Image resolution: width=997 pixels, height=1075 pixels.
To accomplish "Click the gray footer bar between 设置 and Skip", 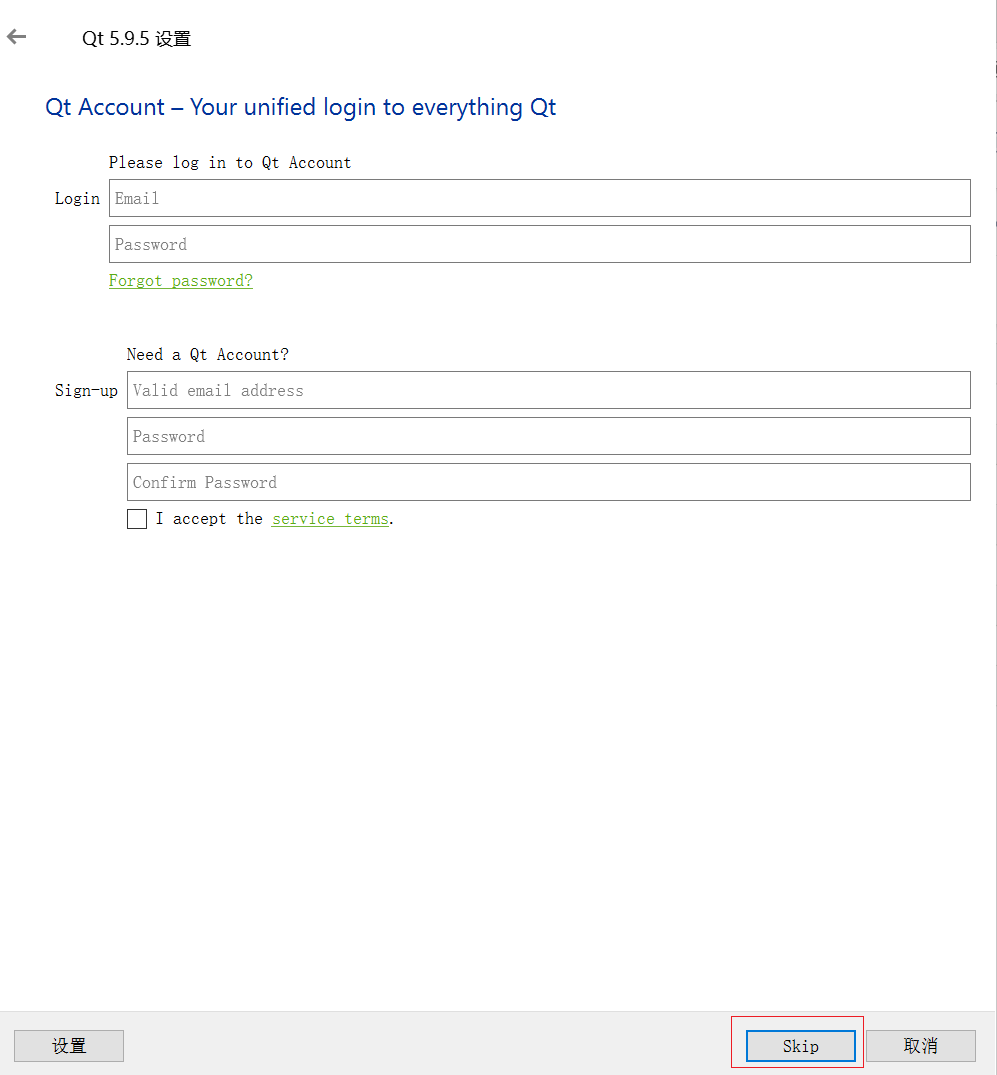I will coord(420,1046).
